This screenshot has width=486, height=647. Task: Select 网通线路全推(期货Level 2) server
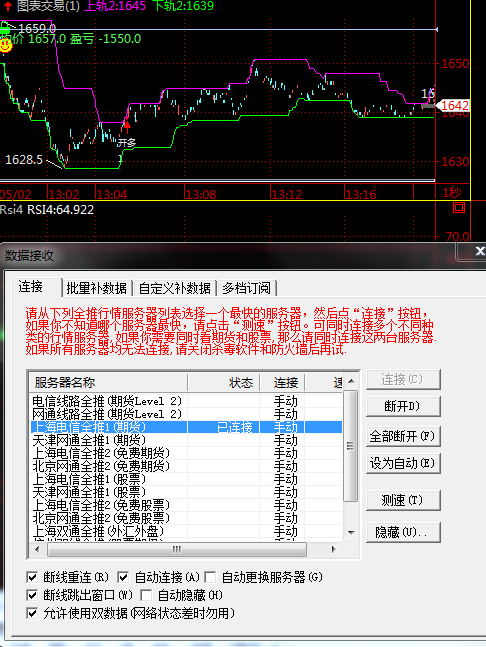[186, 414]
